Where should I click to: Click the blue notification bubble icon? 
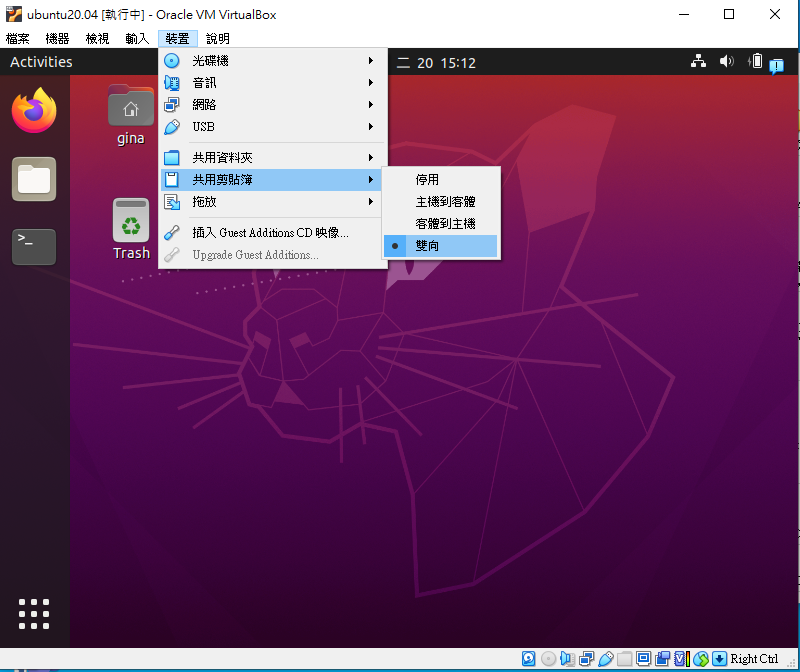(x=777, y=65)
